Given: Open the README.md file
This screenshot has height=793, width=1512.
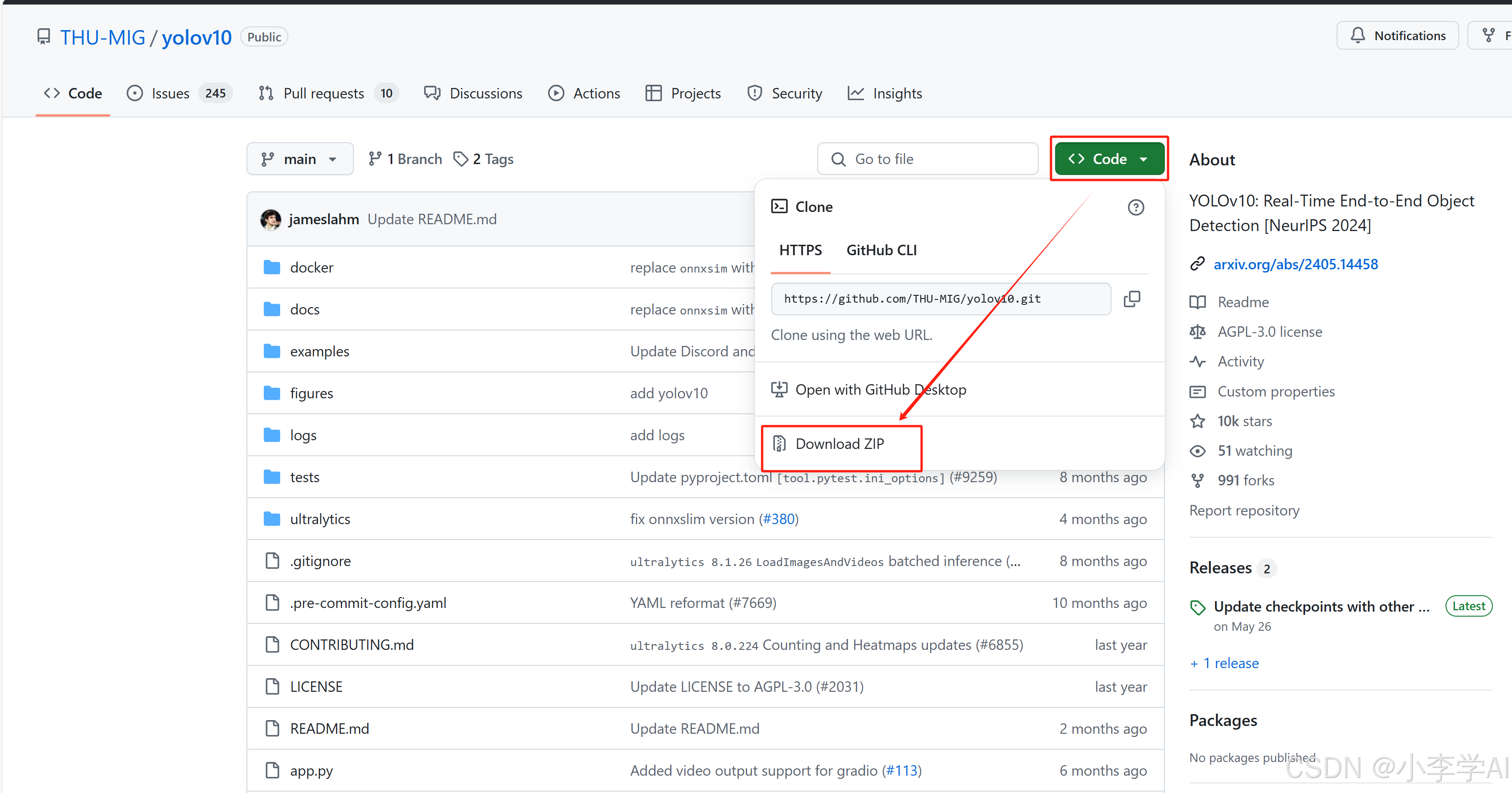Looking at the screenshot, I should click(x=329, y=728).
